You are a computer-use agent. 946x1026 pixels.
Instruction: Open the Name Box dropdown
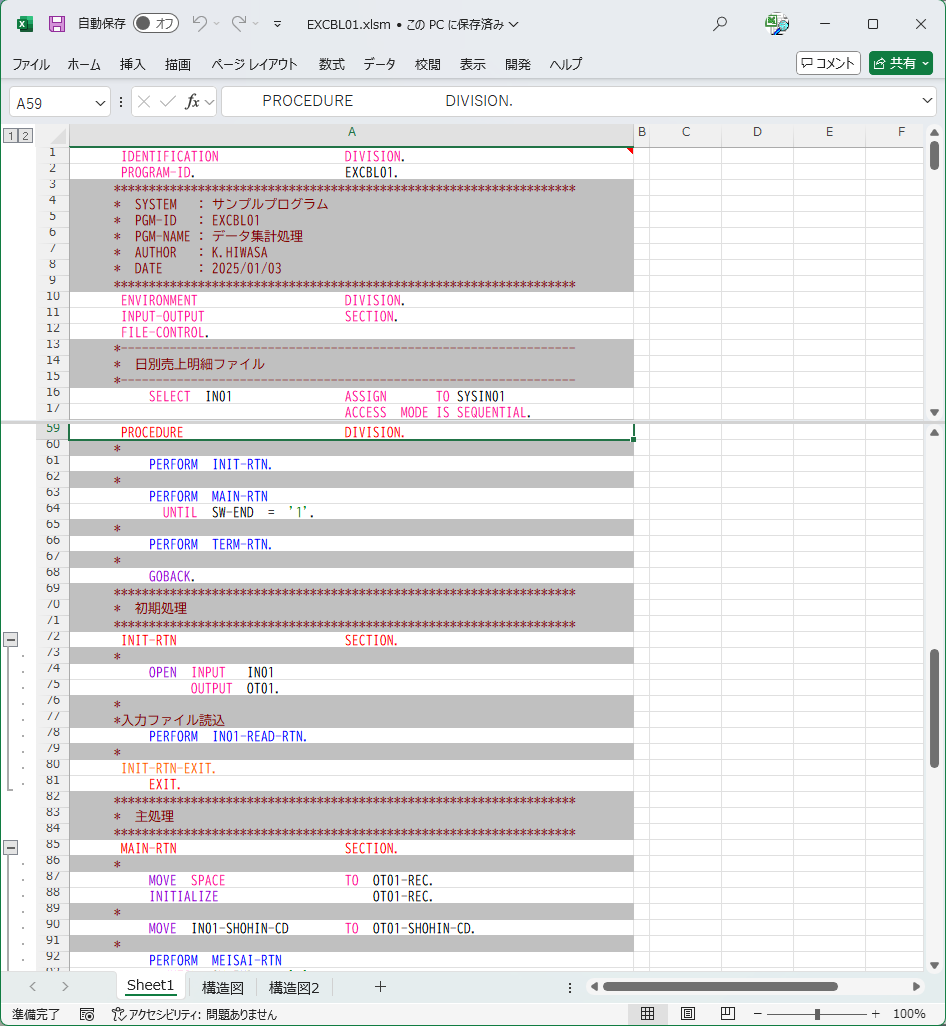(x=100, y=102)
